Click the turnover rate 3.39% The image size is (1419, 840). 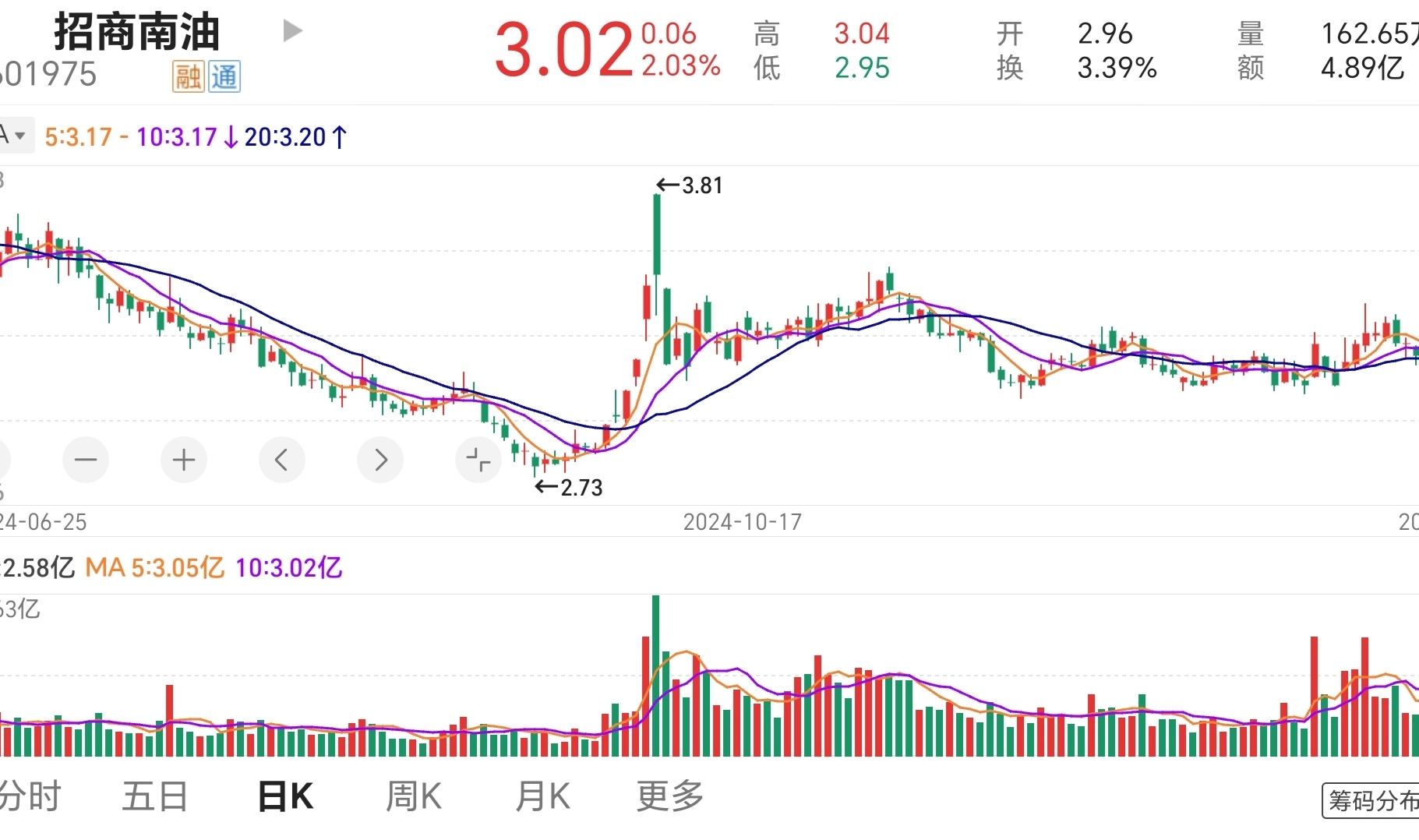click(x=1117, y=69)
